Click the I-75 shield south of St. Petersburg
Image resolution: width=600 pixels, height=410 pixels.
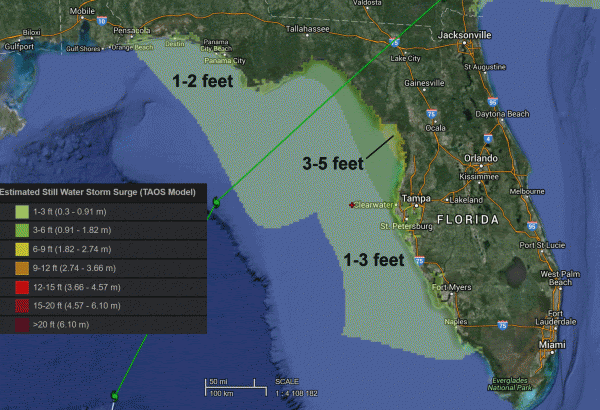(x=419, y=261)
